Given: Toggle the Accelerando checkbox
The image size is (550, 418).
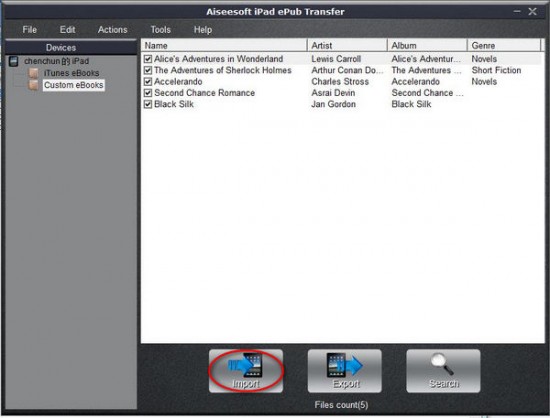Looking at the screenshot, I should 148,82.
